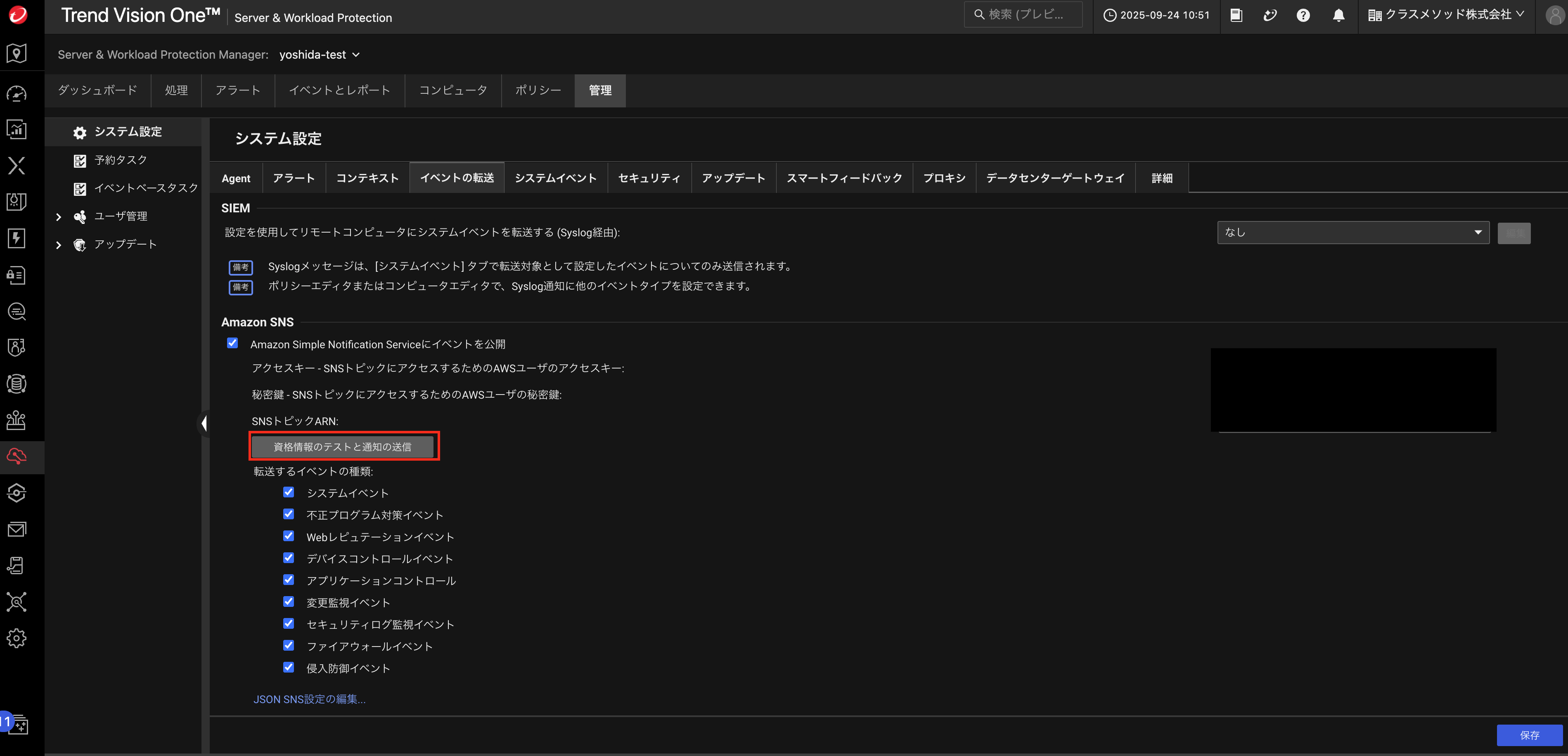Toggle the デバイスコントロールイベント checkbox
Image resolution: width=1568 pixels, height=756 pixels.
[x=289, y=558]
